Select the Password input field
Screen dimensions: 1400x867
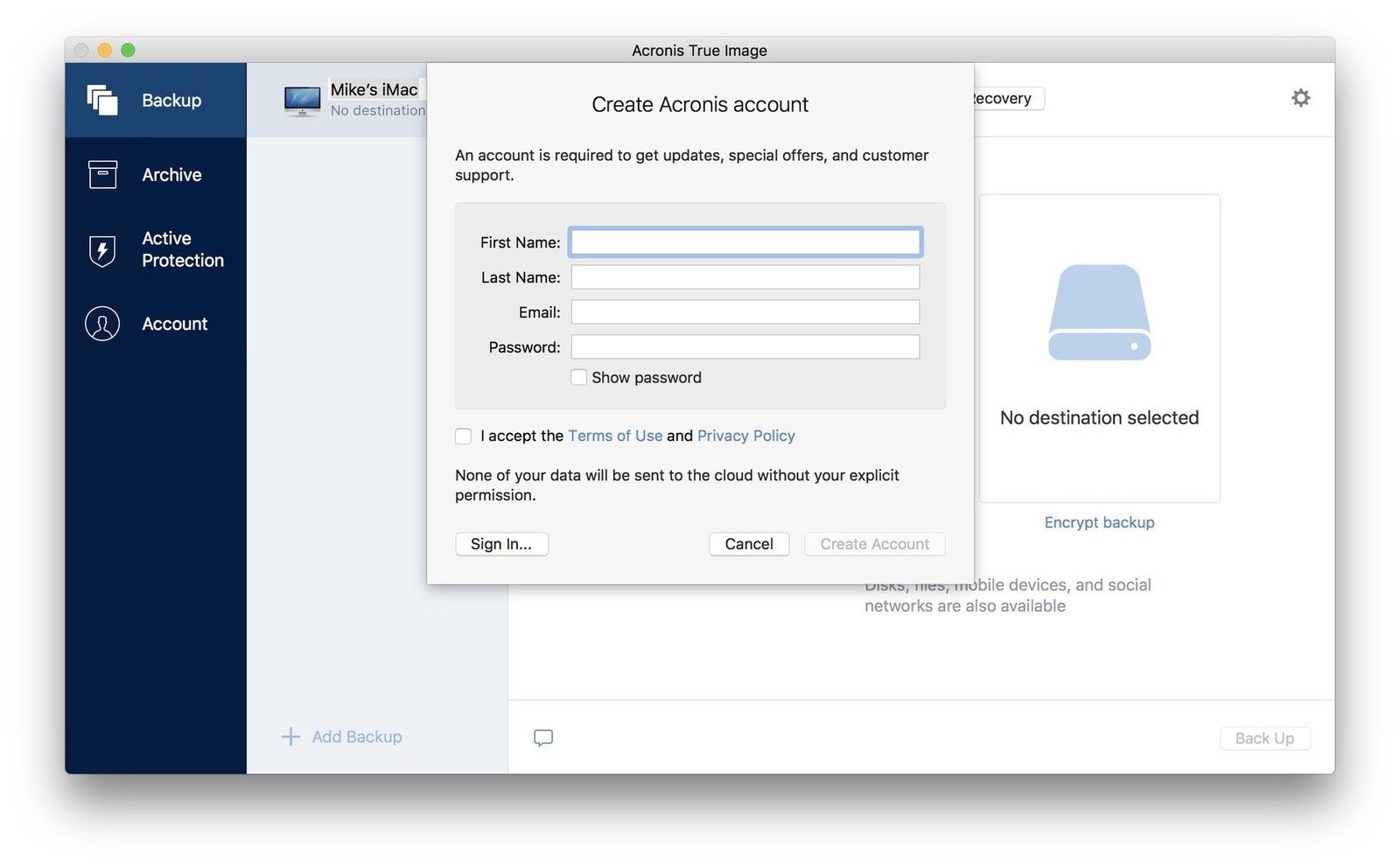tap(745, 347)
